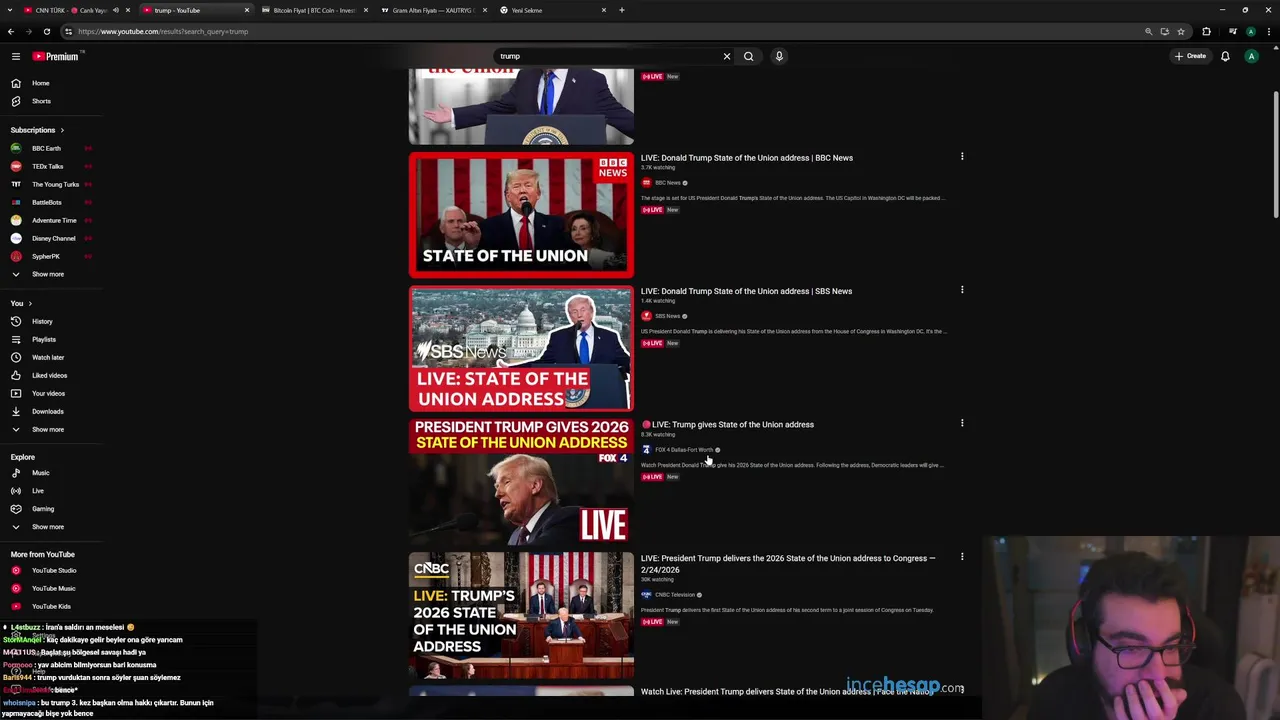Open browser extensions puzzle icon

pyautogui.click(x=1206, y=31)
